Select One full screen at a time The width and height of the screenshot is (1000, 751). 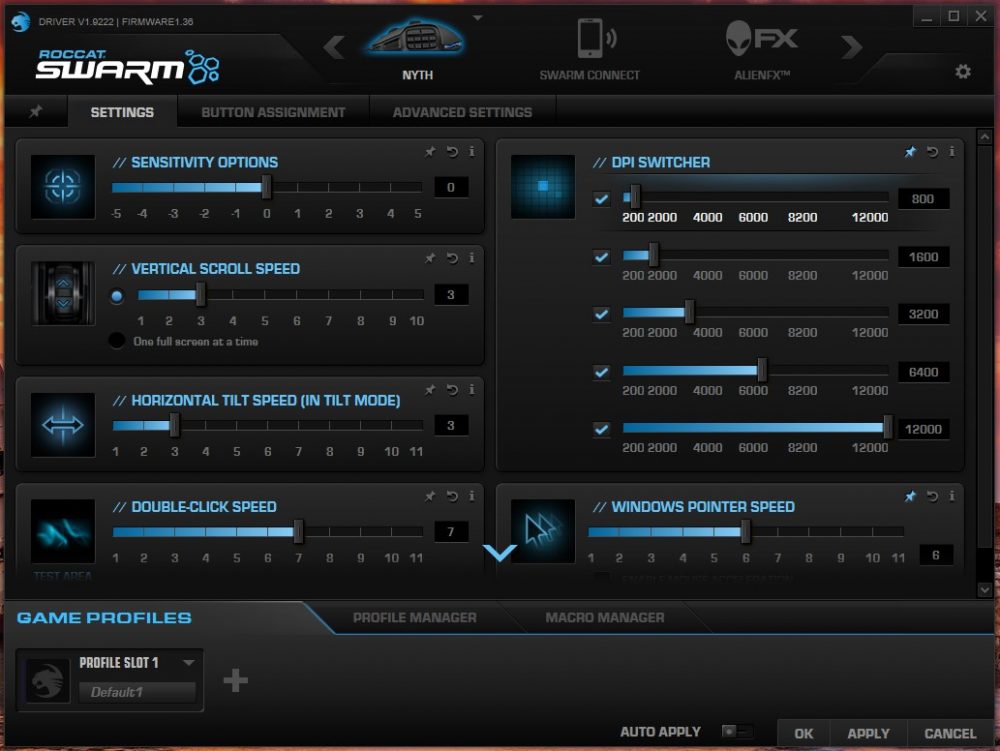pos(117,340)
